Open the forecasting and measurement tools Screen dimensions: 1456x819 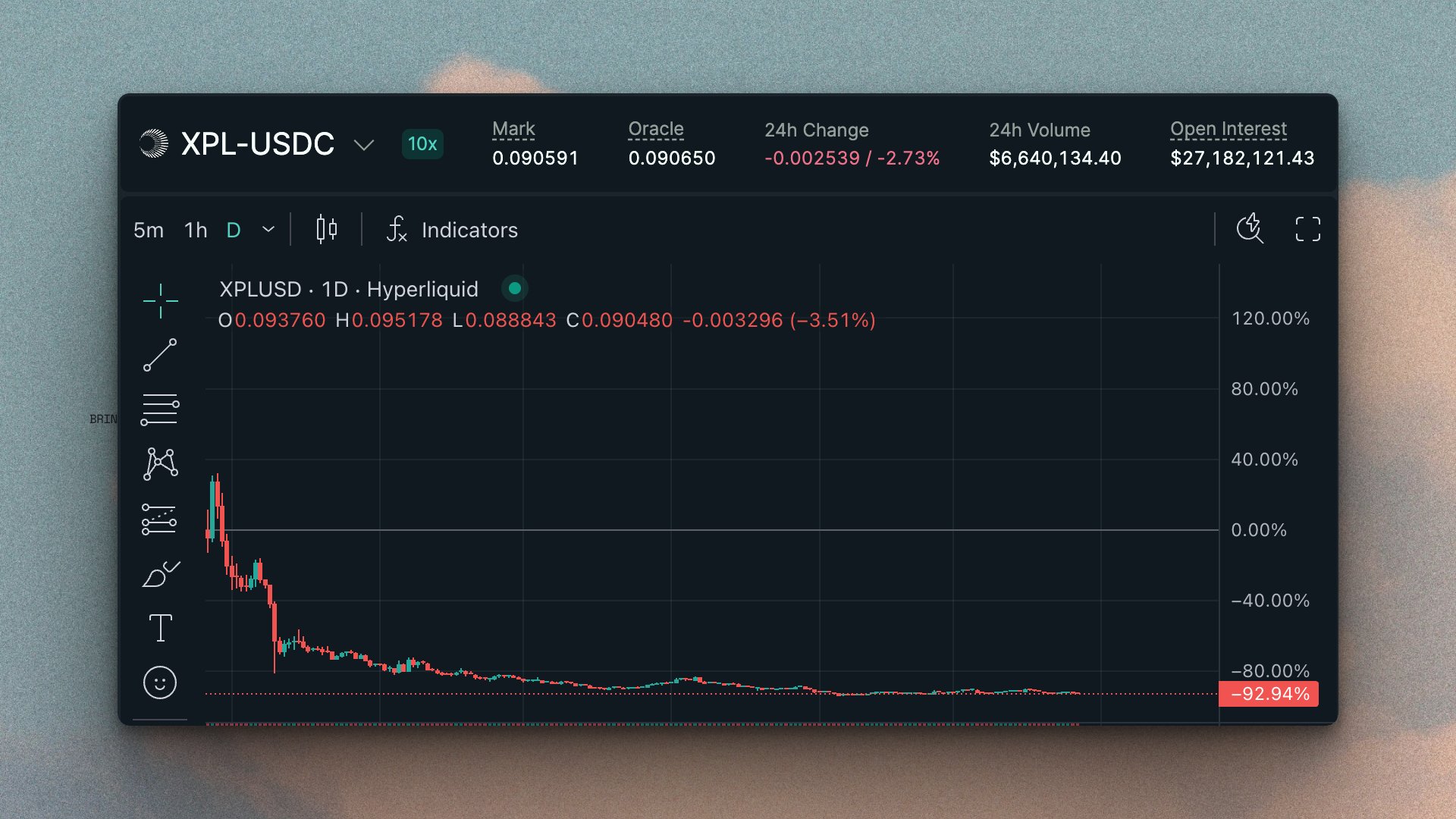(160, 519)
